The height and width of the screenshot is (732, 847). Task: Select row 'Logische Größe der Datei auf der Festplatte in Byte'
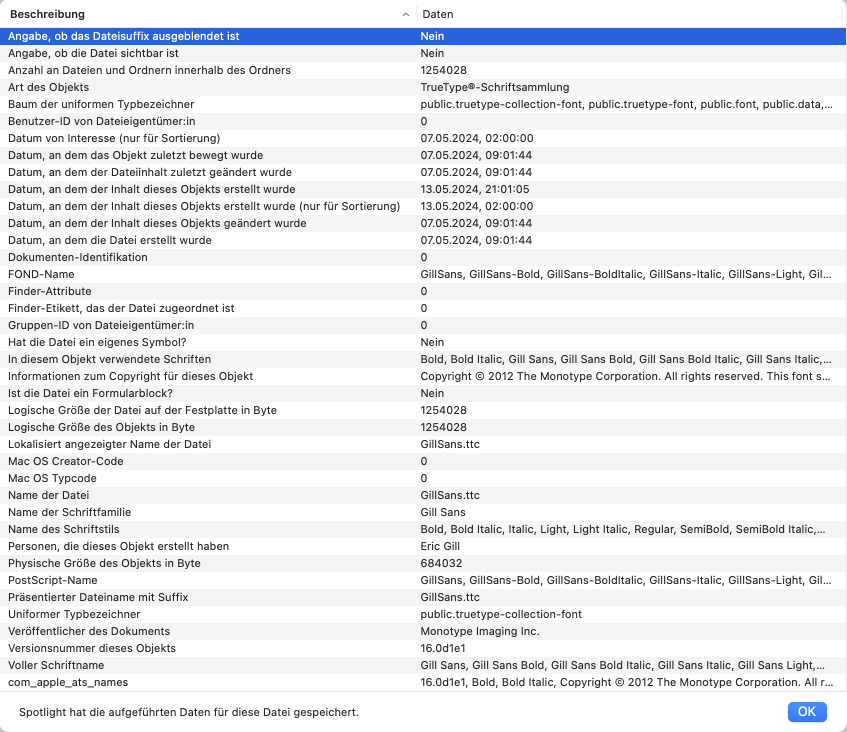tap(424, 411)
